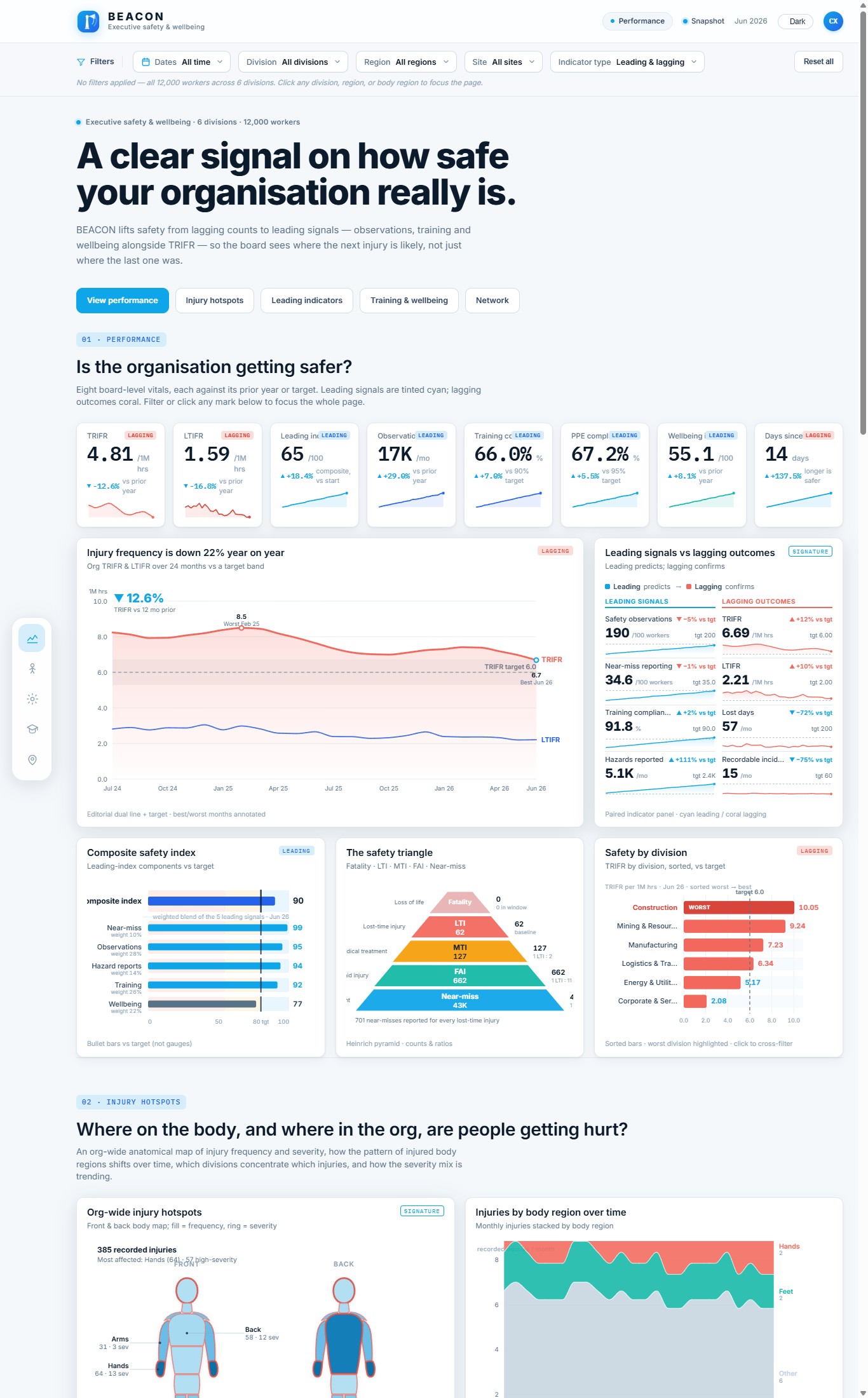The height and width of the screenshot is (1398, 868).
Task: Open the Region All regions dropdown
Action: click(x=406, y=62)
